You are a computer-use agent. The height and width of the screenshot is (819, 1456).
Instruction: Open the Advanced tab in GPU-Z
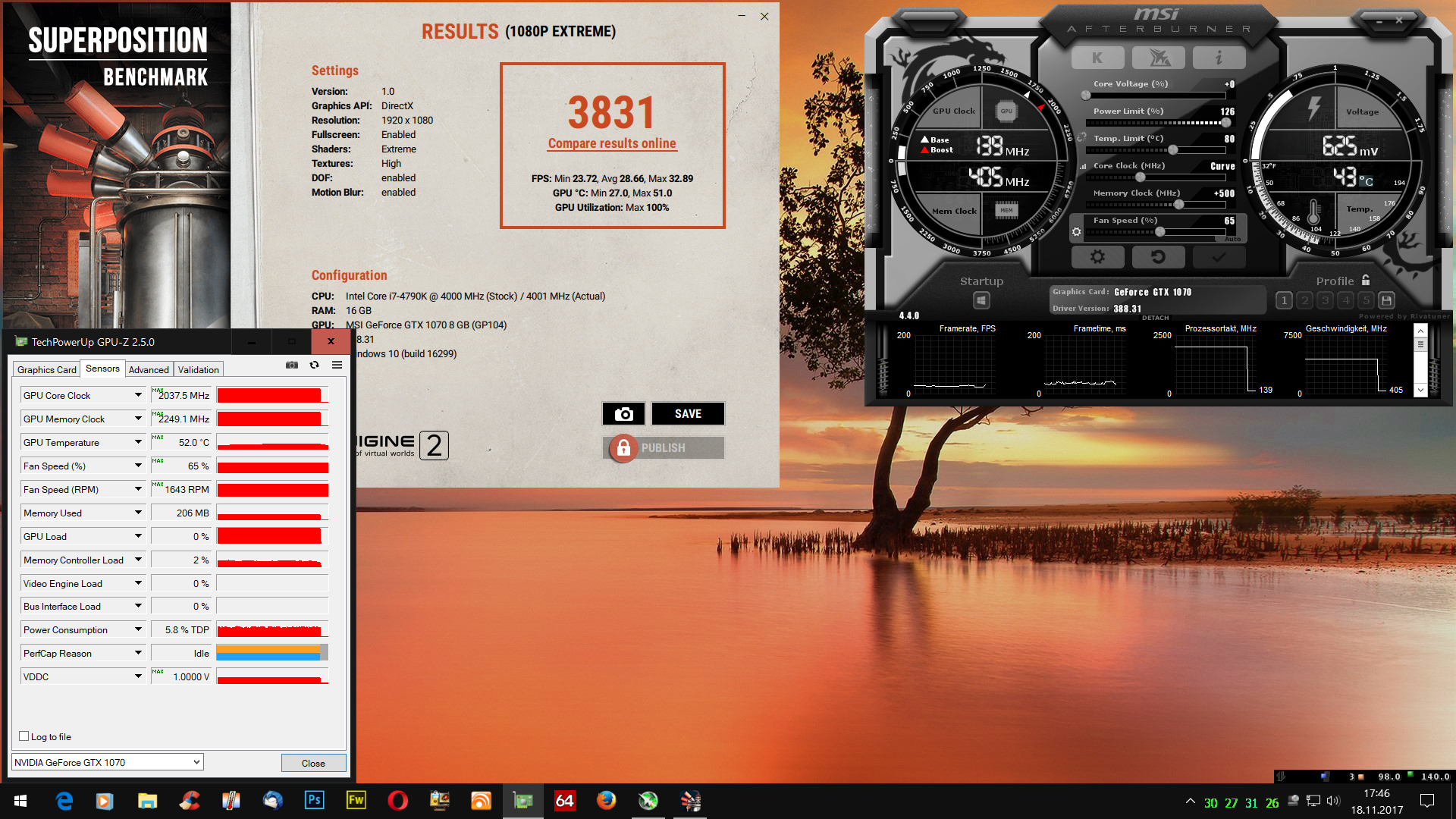(x=149, y=370)
